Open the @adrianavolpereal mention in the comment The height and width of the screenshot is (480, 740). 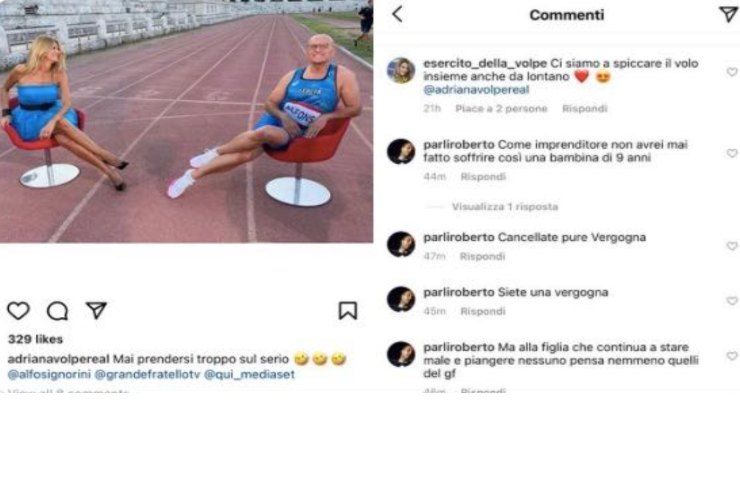[476, 90]
